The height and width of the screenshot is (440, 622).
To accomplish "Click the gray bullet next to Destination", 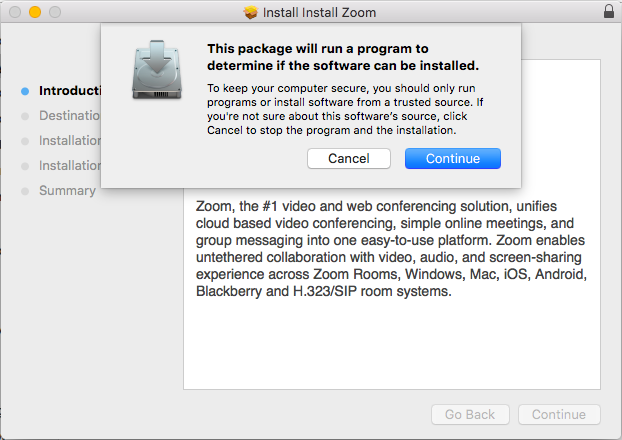I will click(25, 116).
